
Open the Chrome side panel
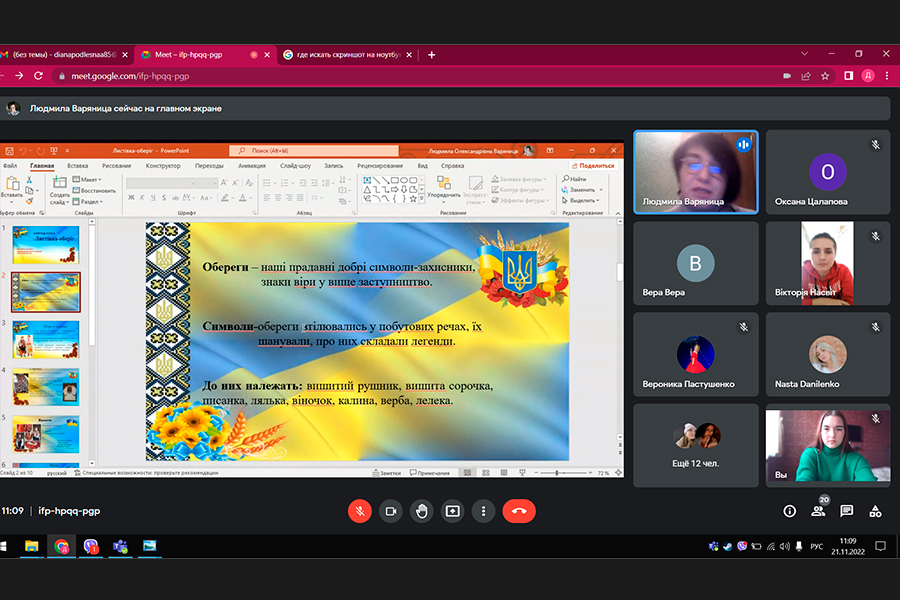point(848,75)
